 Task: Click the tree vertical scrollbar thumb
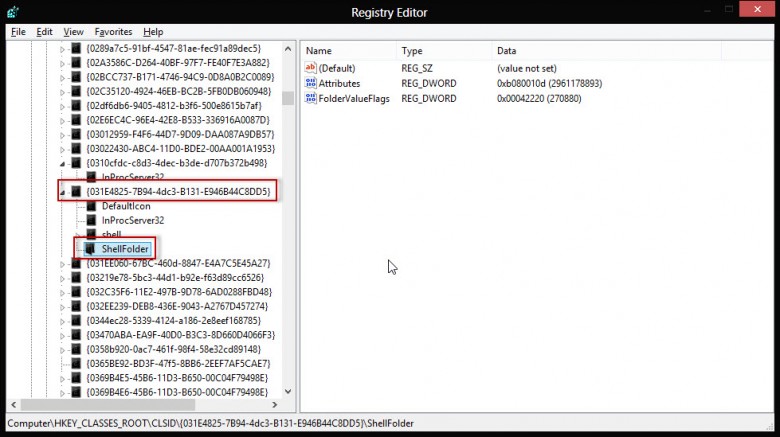pyautogui.click(x=288, y=98)
